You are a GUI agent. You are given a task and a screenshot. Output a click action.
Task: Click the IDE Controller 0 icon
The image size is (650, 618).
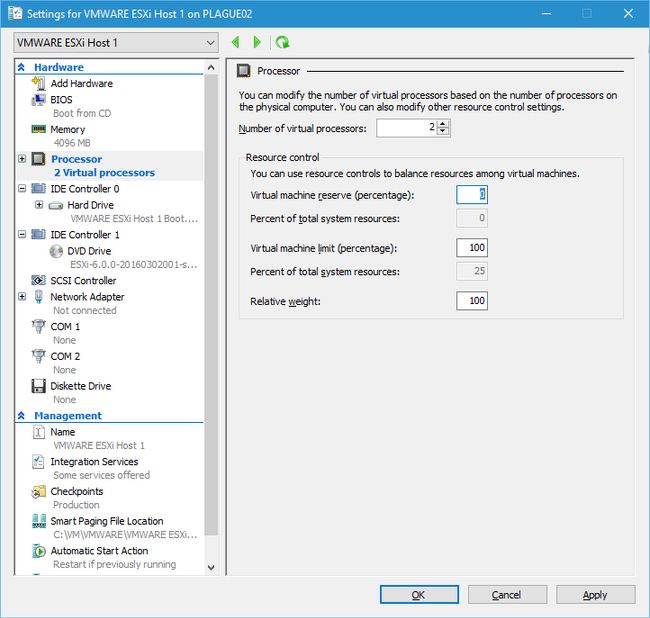click(x=39, y=189)
